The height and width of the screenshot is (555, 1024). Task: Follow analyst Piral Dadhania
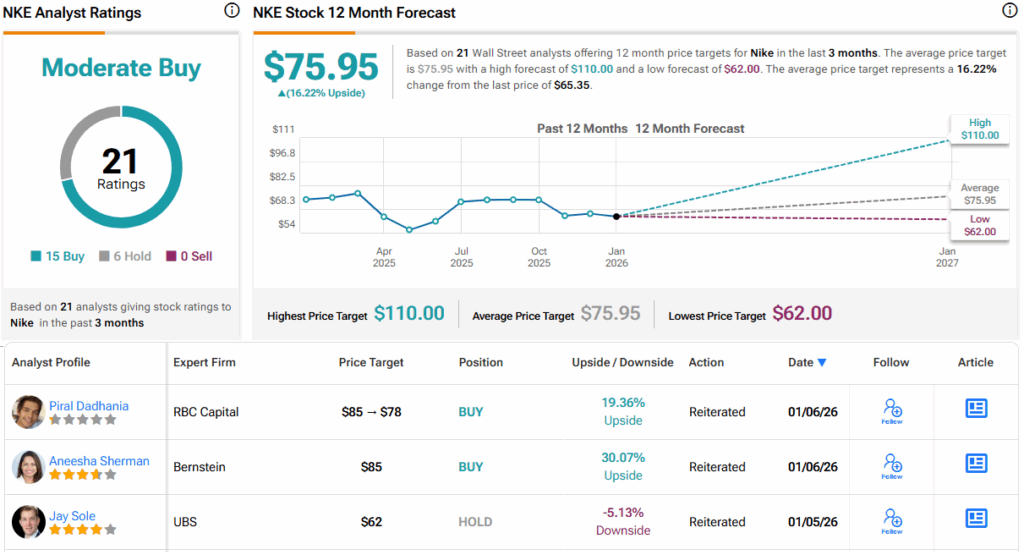pos(892,411)
